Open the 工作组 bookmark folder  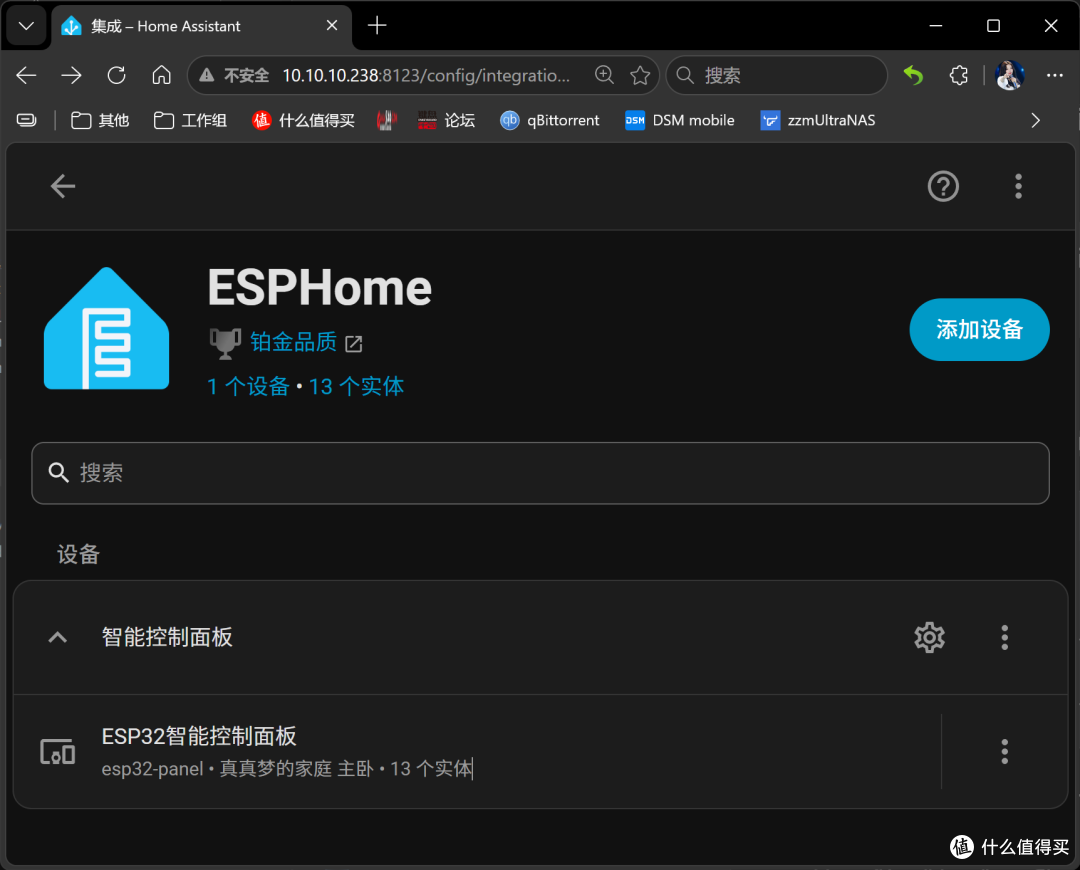[190, 121]
